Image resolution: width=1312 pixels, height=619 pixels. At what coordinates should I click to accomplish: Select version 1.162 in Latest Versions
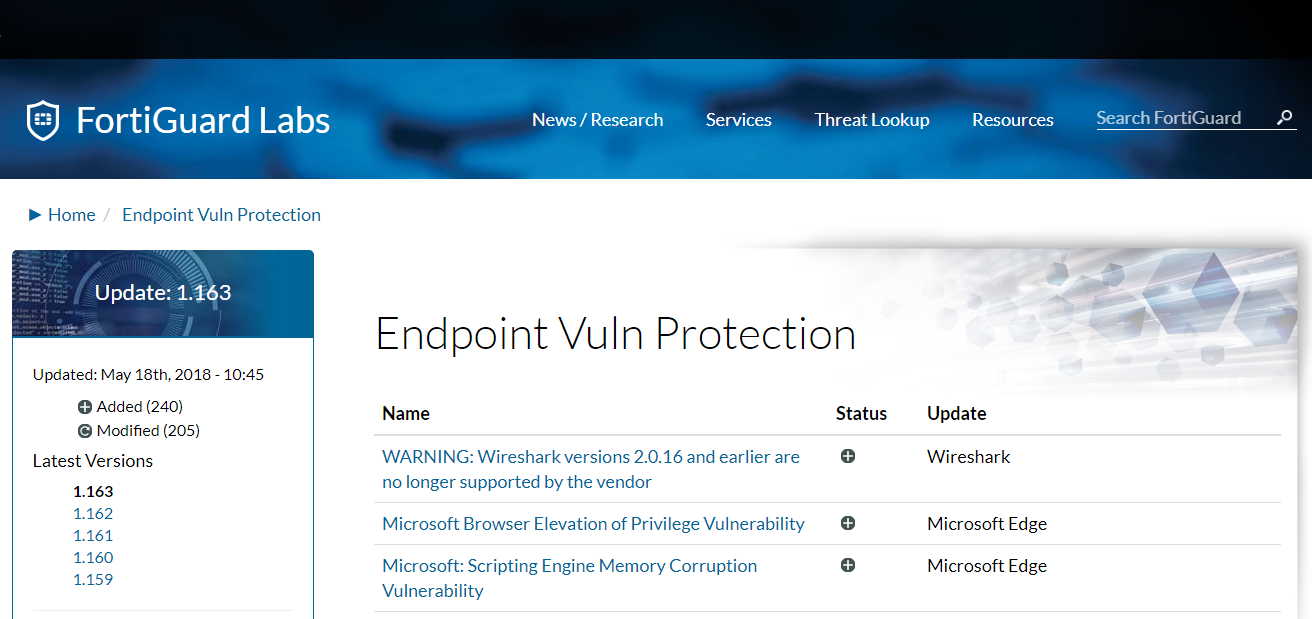click(93, 513)
